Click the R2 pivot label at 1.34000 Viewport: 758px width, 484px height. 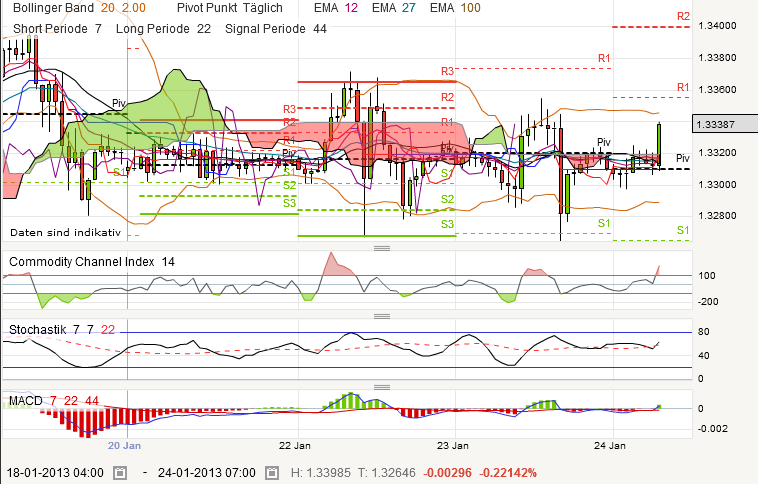[683, 16]
